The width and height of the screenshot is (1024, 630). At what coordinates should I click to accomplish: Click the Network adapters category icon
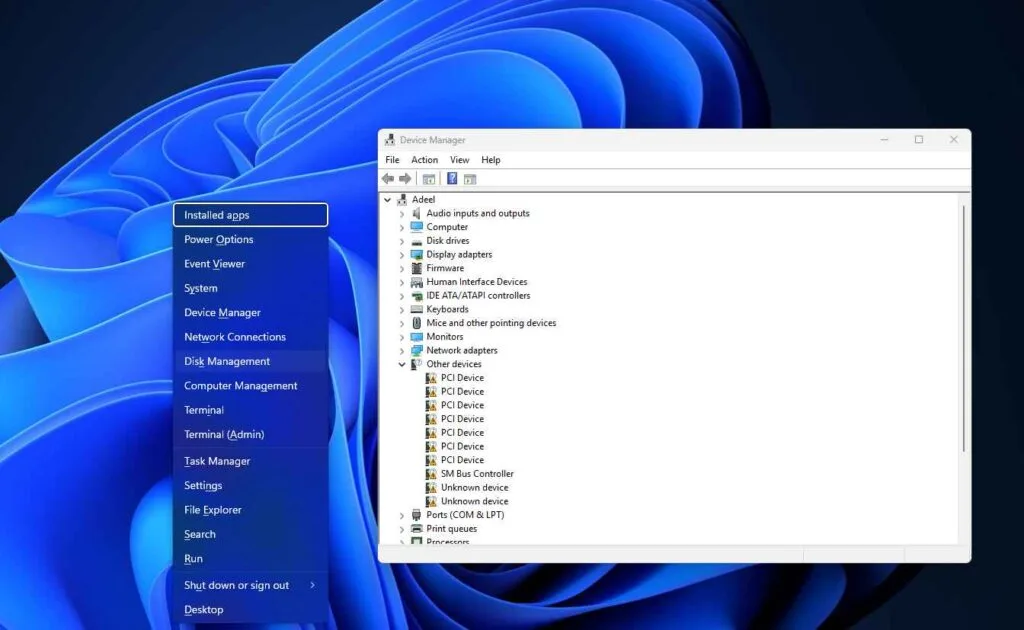417,351
